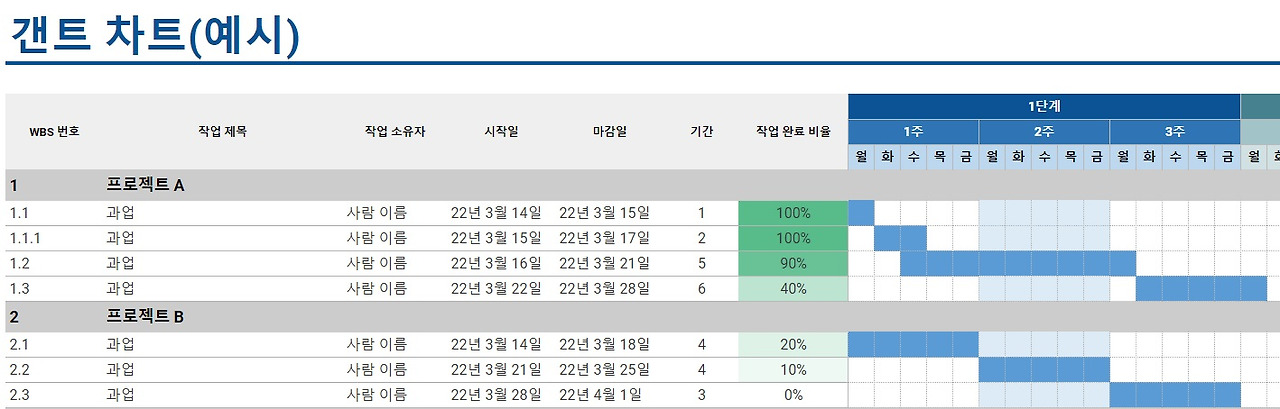Click the Gantt bar in row 1.3
Image resolution: width=1280 pixels, height=409 pixels.
tap(1201, 289)
